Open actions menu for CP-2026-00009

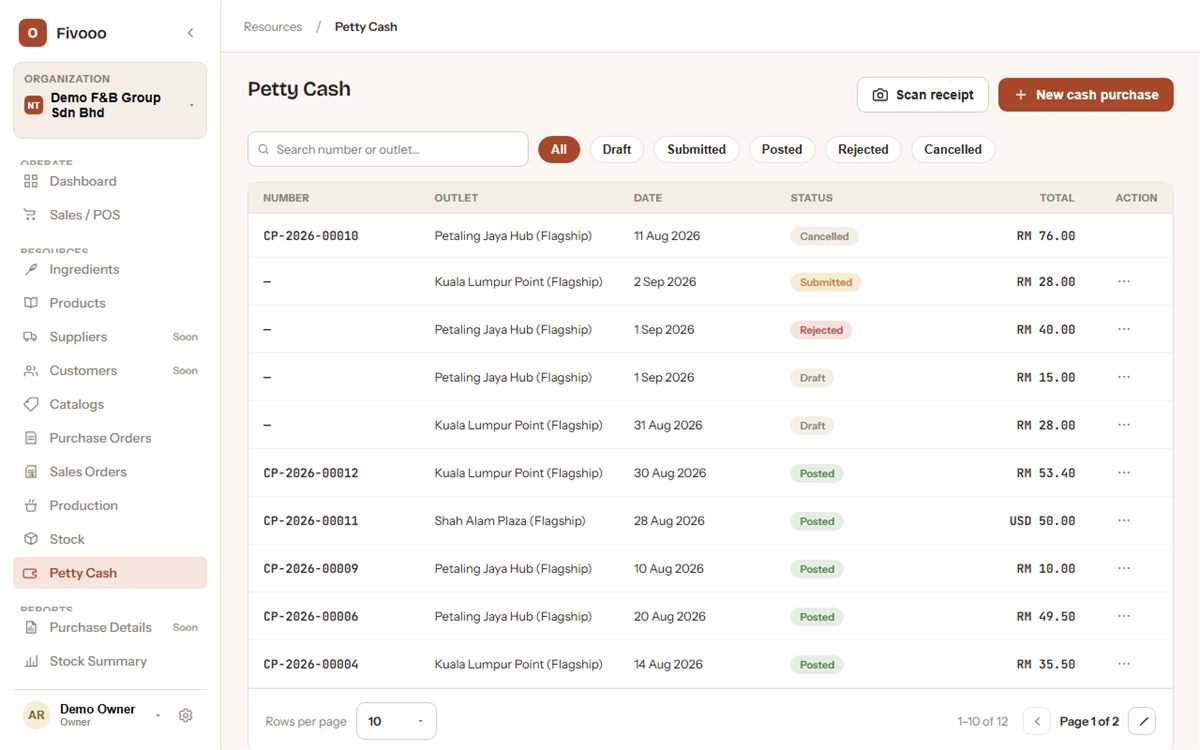point(1124,569)
